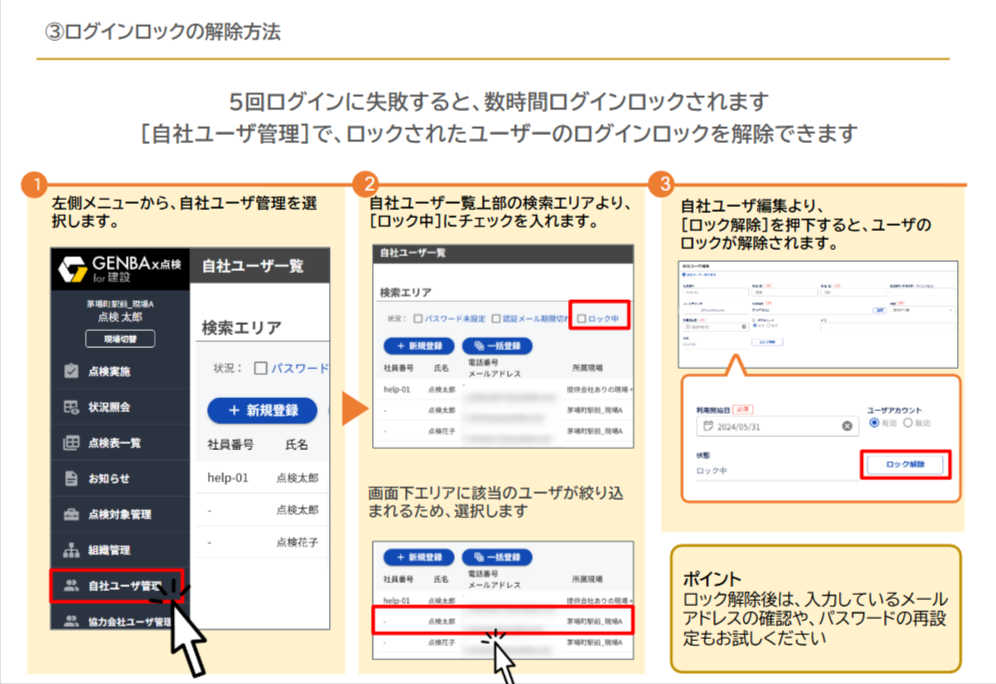The height and width of the screenshot is (684, 996).
Task: Click the 点検表一覧 table icon
Action: 71,443
